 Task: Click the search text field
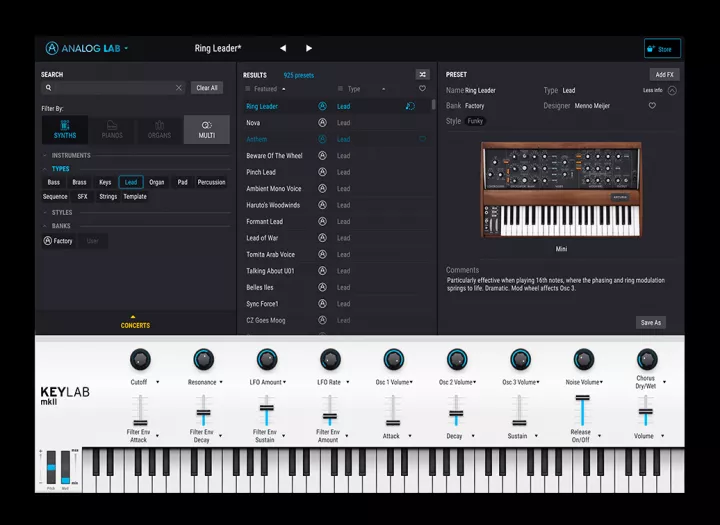tap(113, 88)
